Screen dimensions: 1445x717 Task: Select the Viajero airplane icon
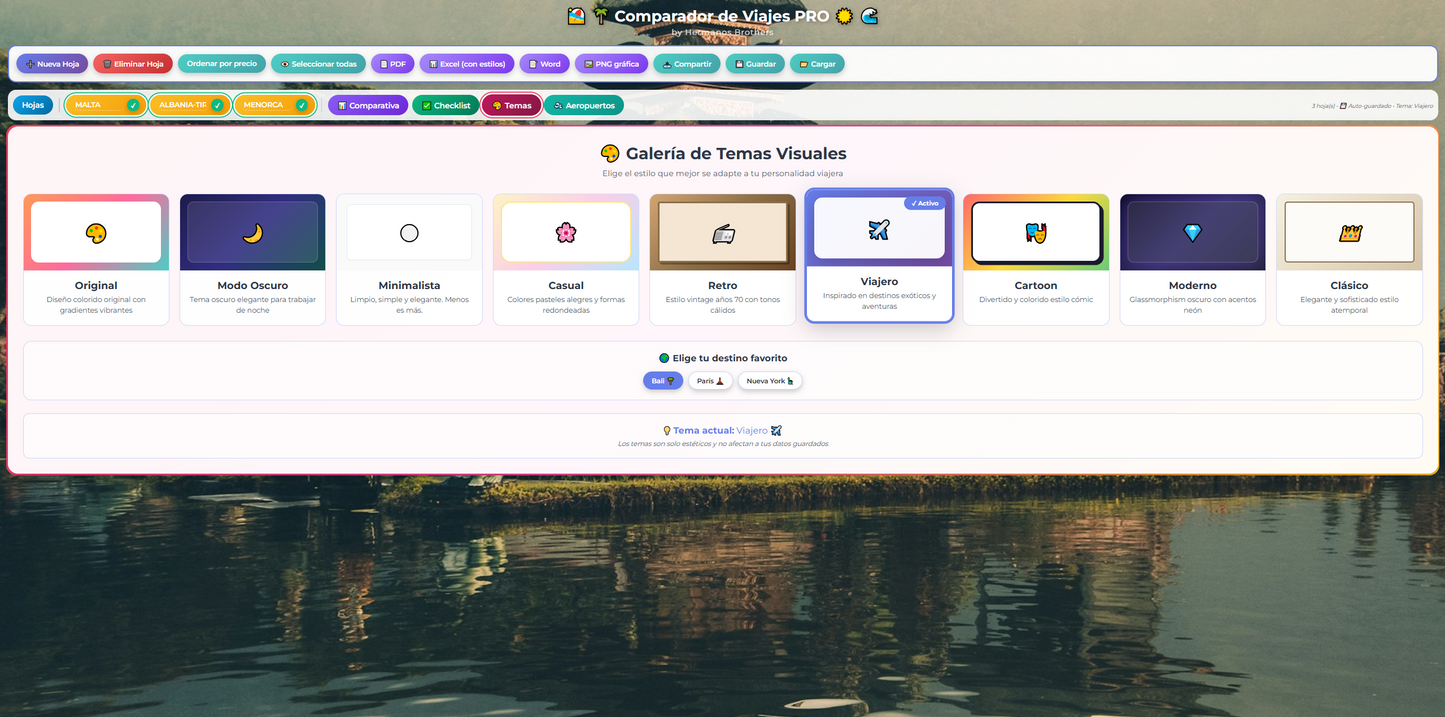tap(879, 230)
